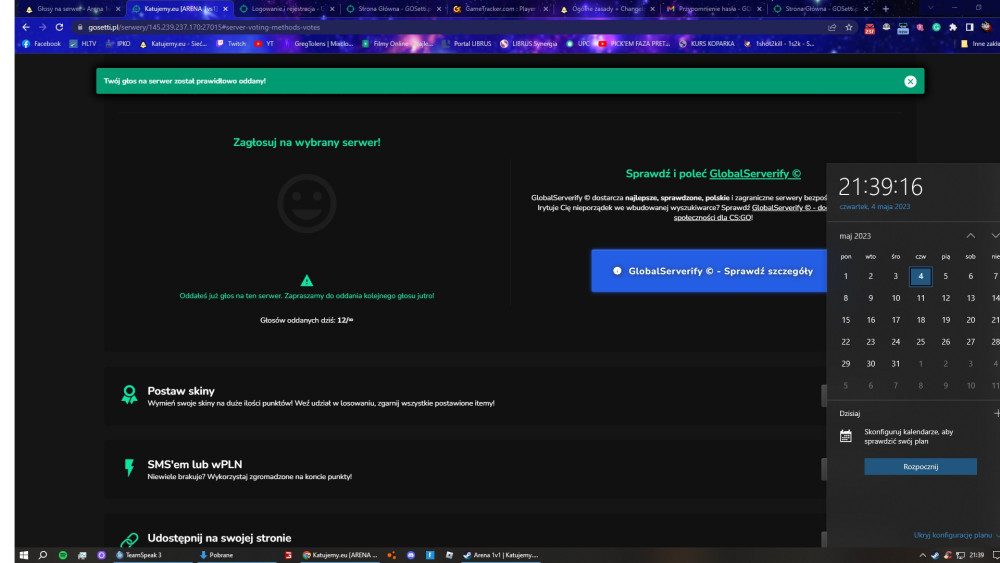1000x563 pixels.
Task: Open the GlobalServerify © heading link
Action: (x=755, y=173)
